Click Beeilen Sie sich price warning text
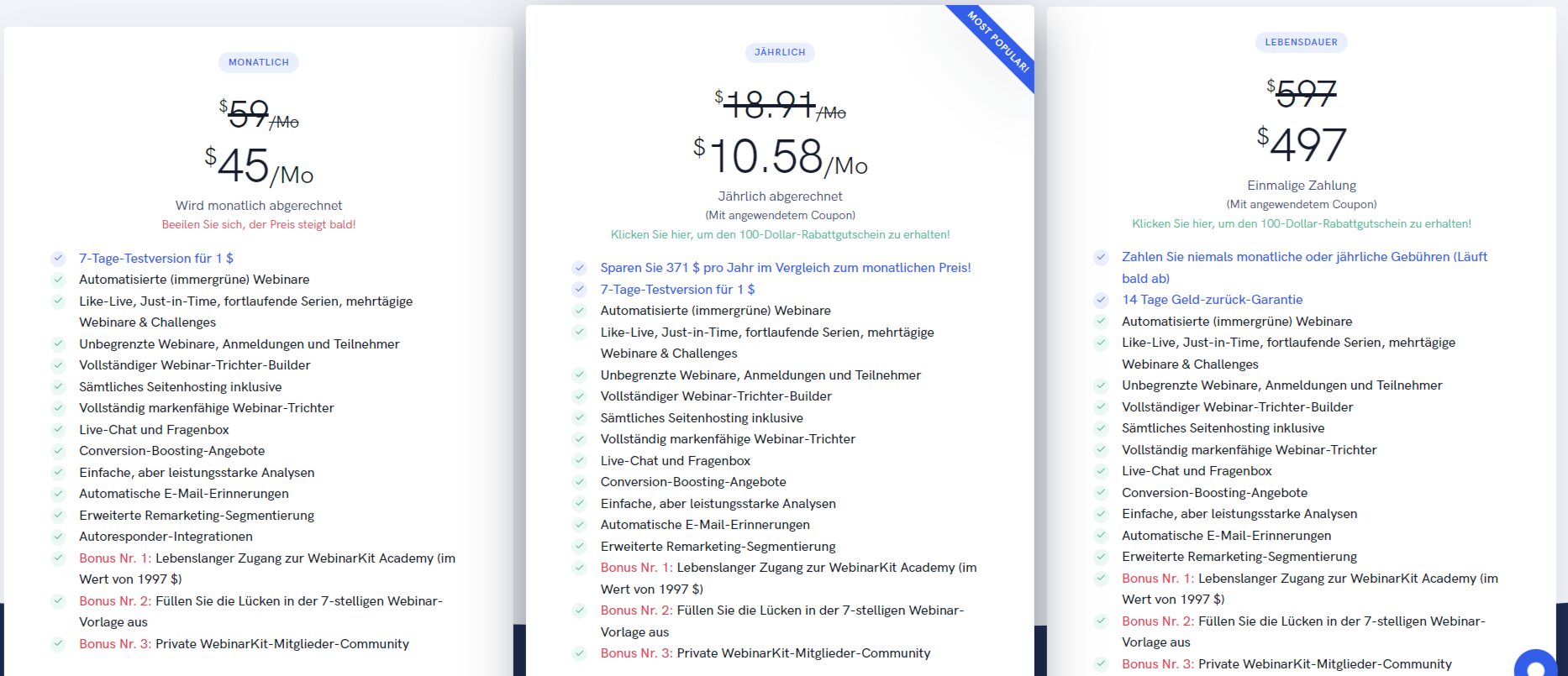Screen dimensions: 1568x676 click(x=259, y=225)
